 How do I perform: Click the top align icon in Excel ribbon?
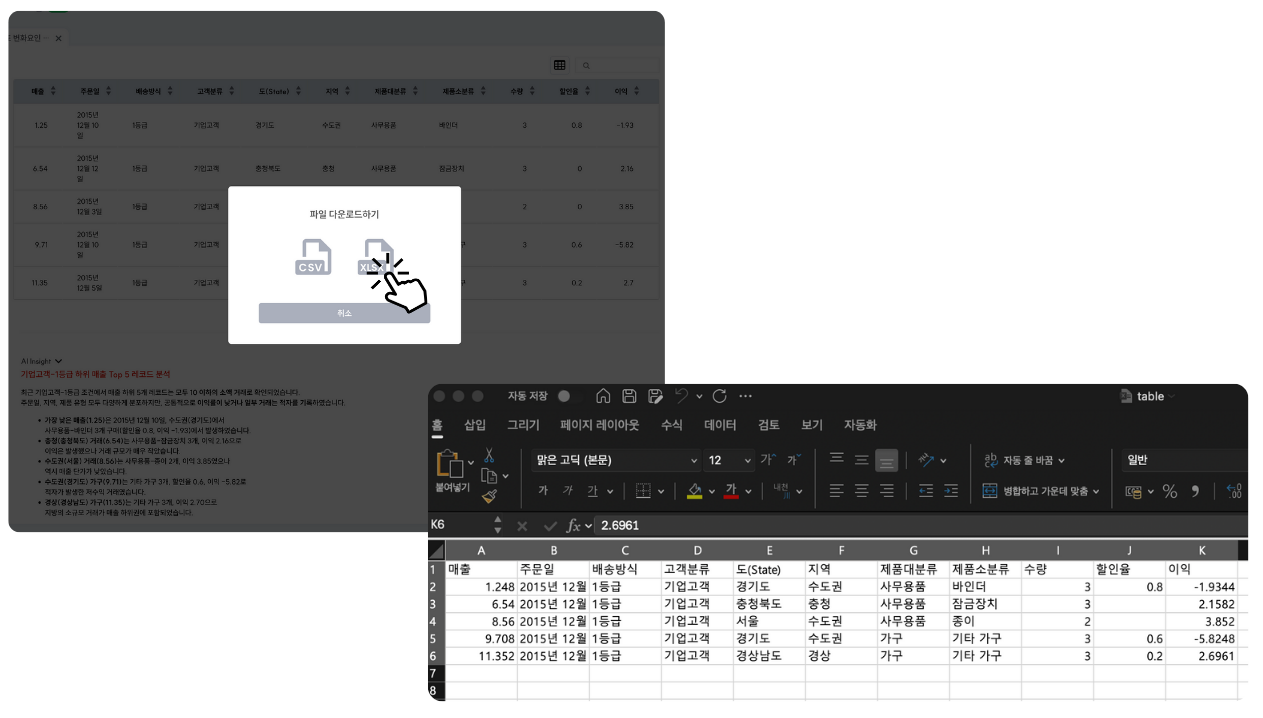point(837,460)
